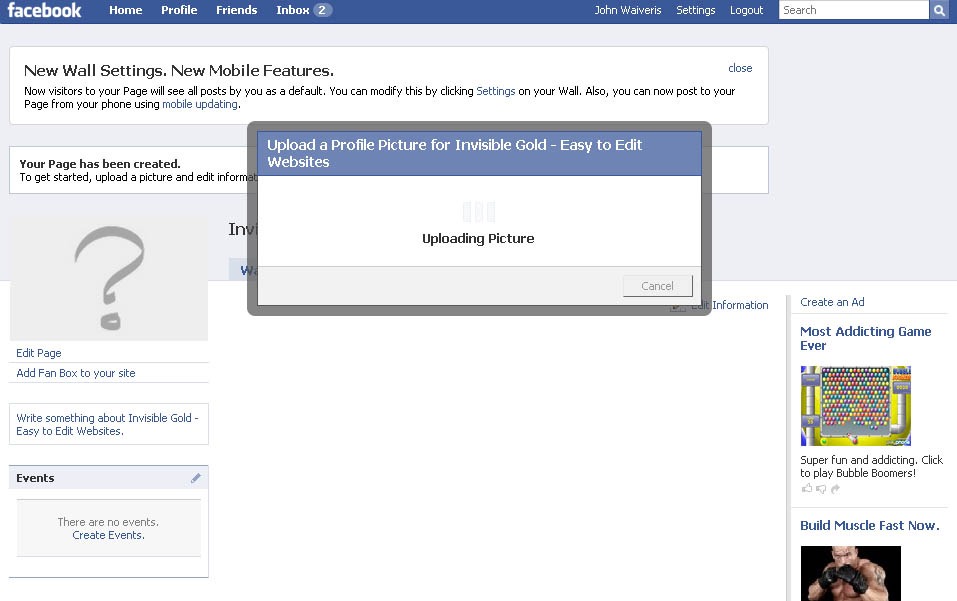Screen dimensions: 957x601
Task: Open Settings in the top bar
Action: pyautogui.click(x=696, y=10)
